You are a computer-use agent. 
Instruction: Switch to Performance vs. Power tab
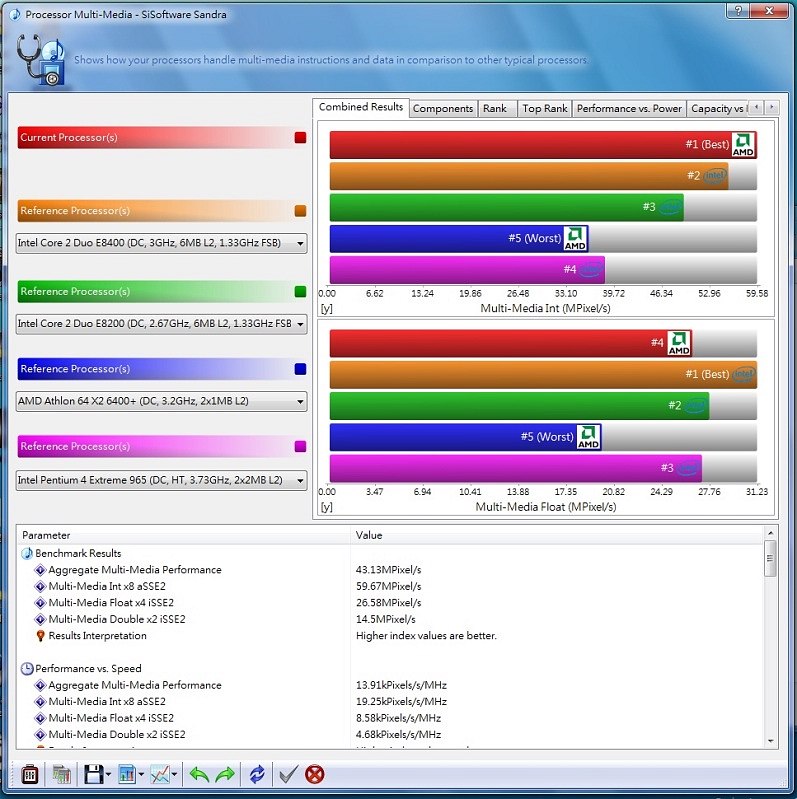coord(629,109)
